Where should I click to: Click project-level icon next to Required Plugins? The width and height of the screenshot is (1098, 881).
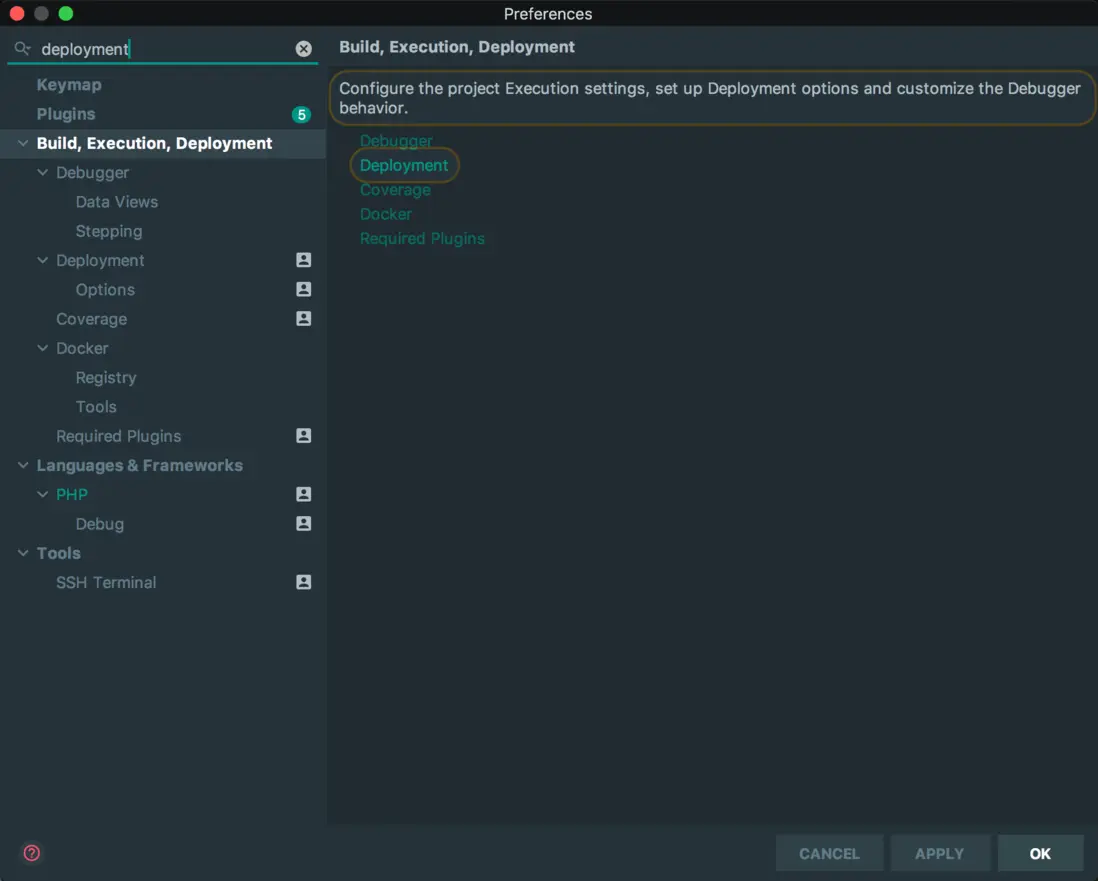(x=304, y=436)
